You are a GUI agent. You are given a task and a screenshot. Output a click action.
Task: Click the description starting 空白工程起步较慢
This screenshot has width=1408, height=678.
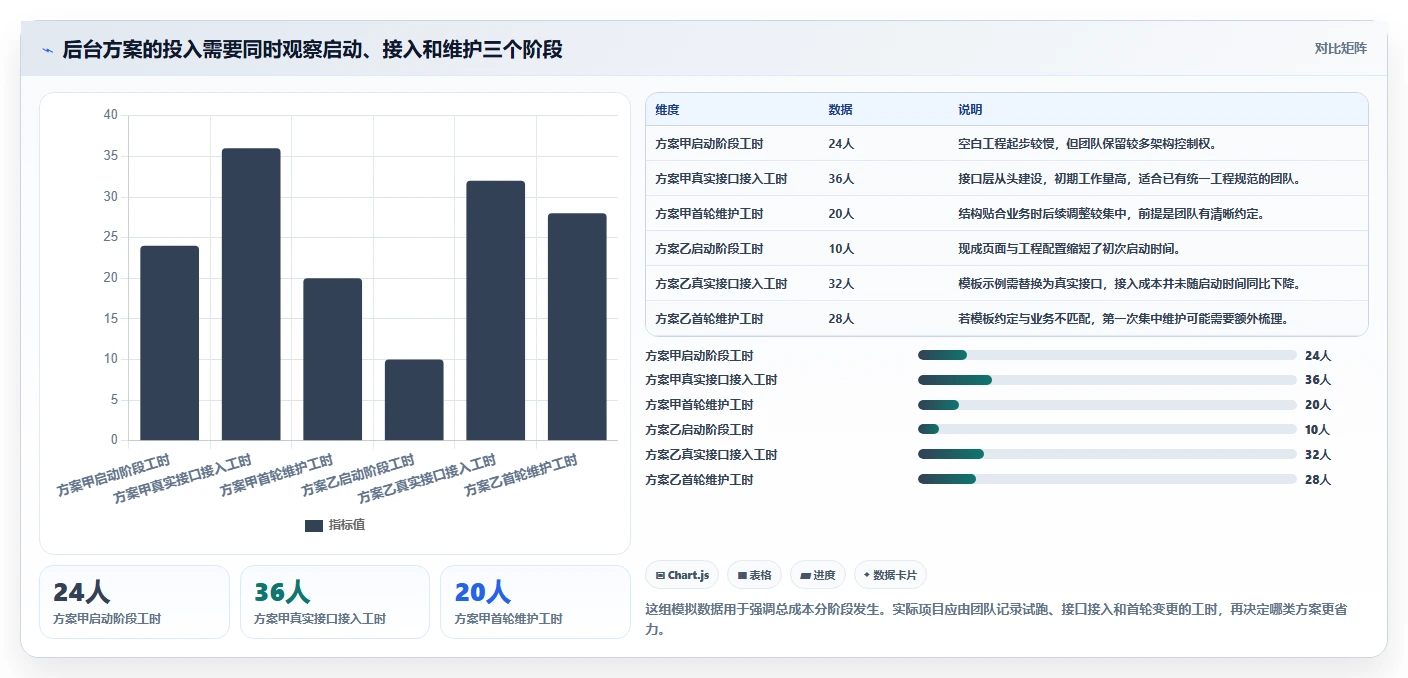pyautogui.click(x=1087, y=144)
